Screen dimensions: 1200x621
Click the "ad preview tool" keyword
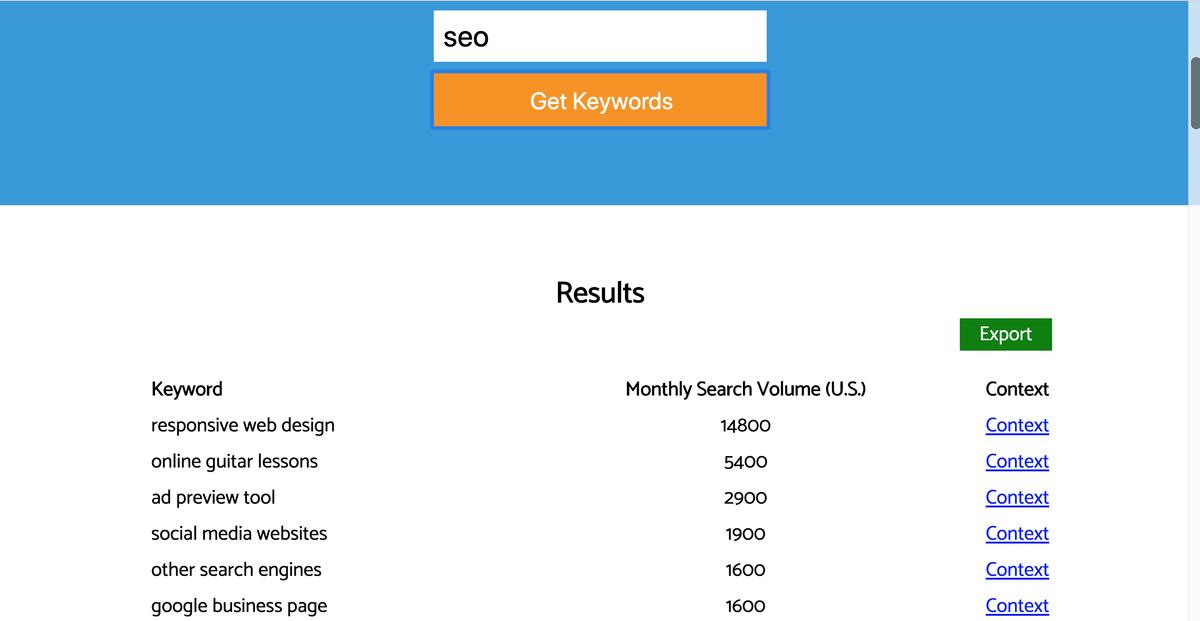coord(213,497)
